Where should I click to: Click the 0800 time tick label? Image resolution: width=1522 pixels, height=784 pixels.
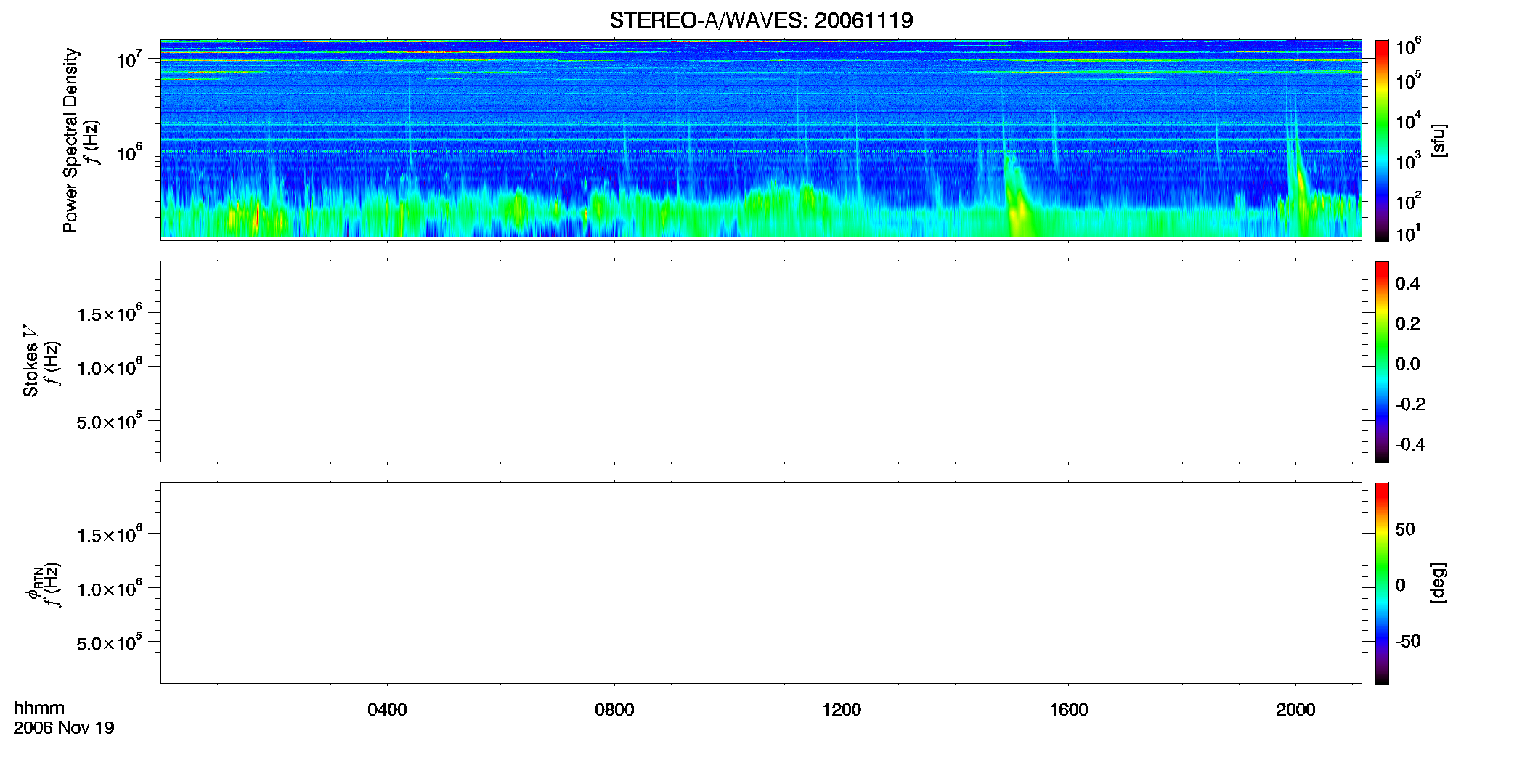[x=614, y=710]
